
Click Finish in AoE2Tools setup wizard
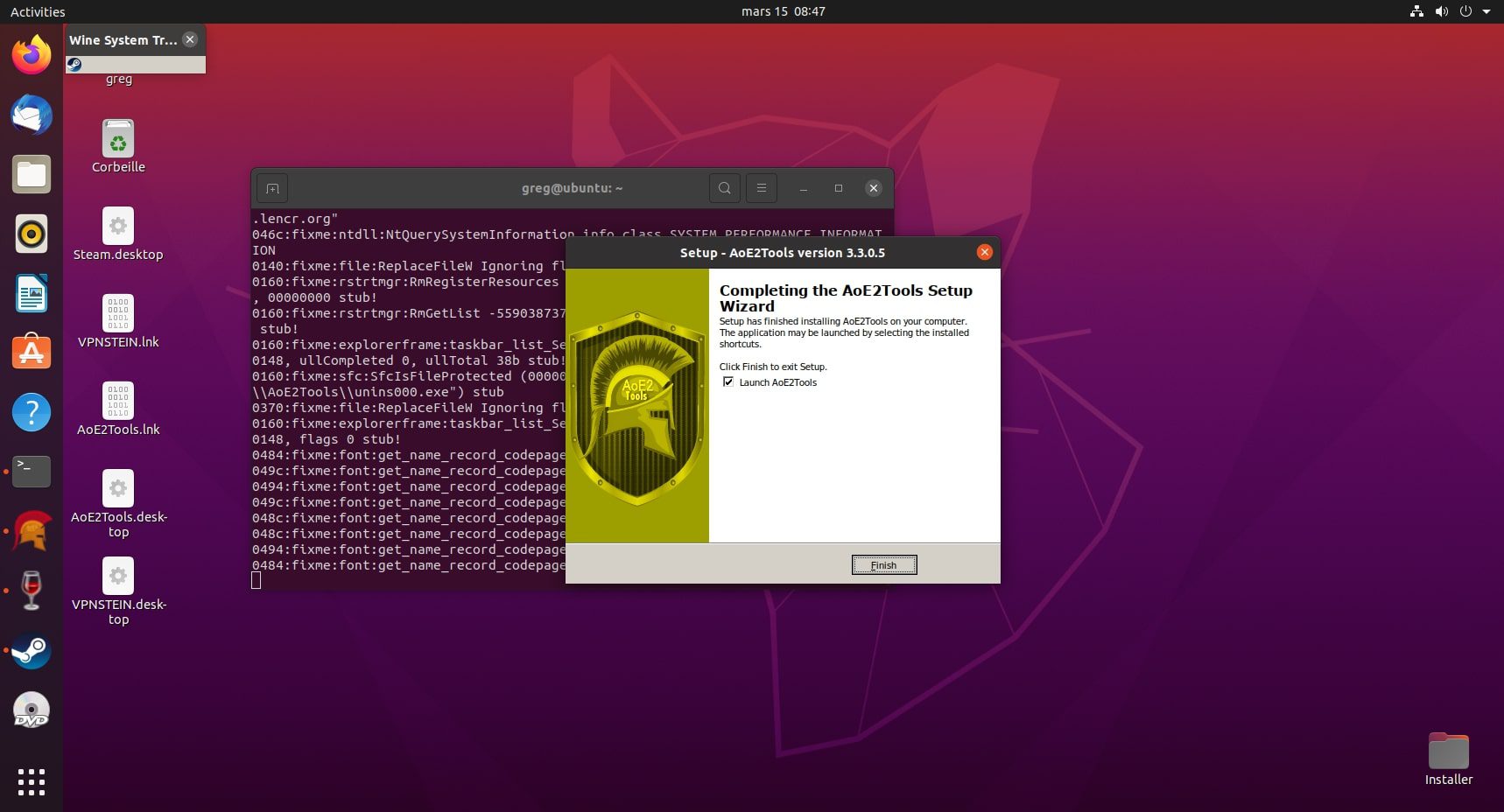[x=884, y=565]
